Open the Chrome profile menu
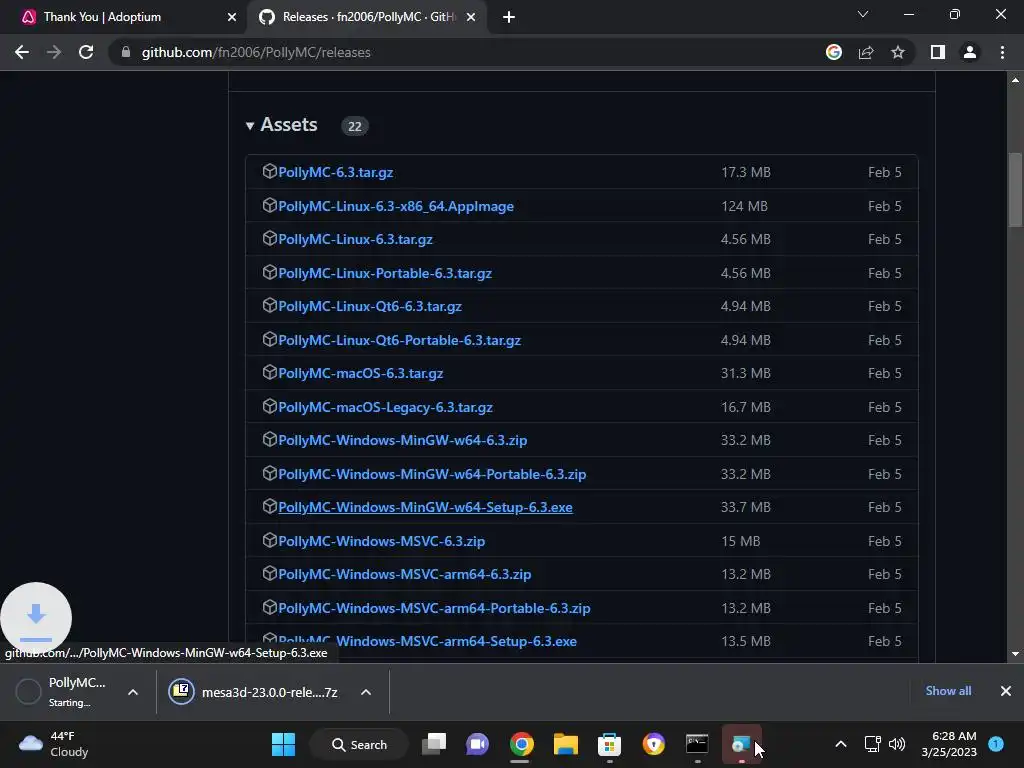Viewport: 1024px width, 768px height. pos(970,52)
